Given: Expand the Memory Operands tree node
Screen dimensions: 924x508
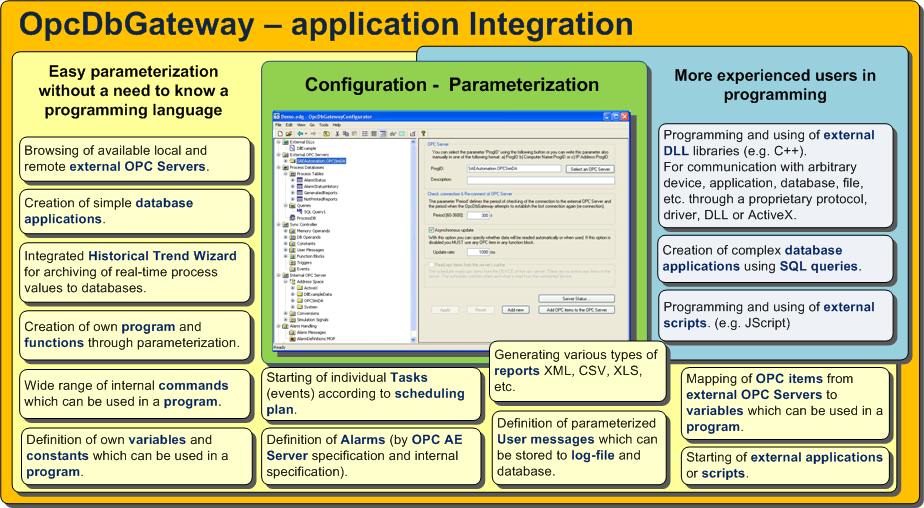Looking at the screenshot, I should [x=285, y=230].
